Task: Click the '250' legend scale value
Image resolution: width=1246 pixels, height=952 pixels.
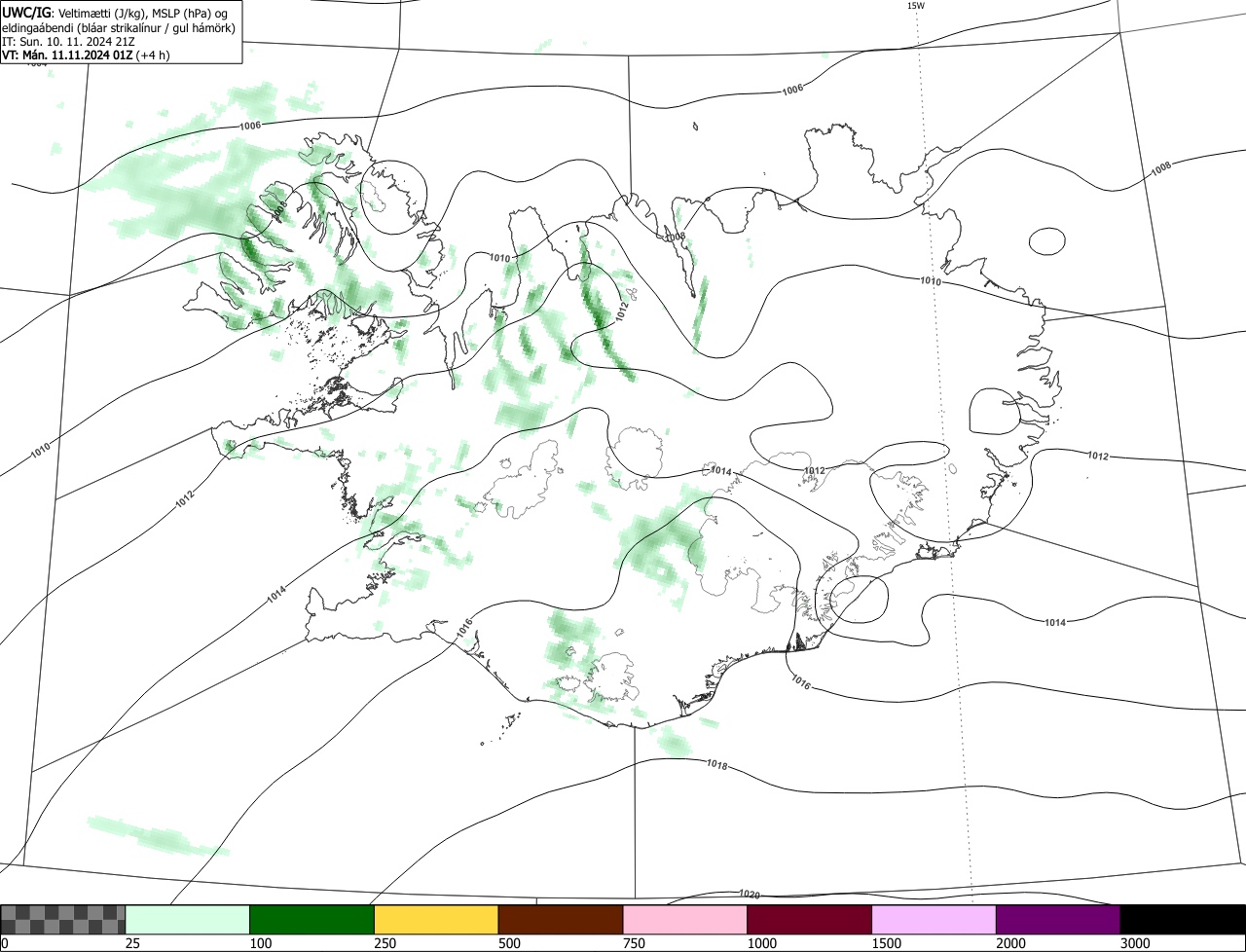Action: point(386,943)
